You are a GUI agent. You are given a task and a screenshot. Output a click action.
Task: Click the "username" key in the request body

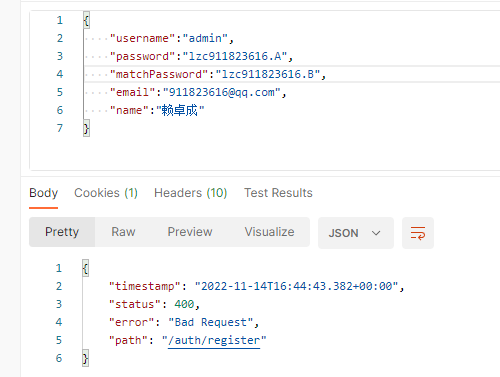point(142,38)
